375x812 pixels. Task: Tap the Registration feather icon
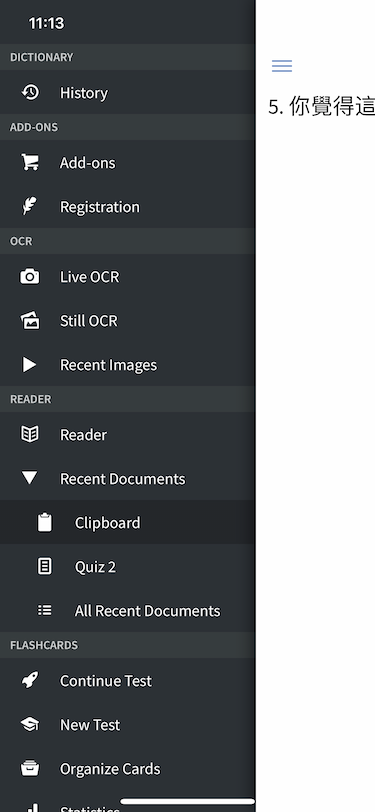tap(29, 206)
